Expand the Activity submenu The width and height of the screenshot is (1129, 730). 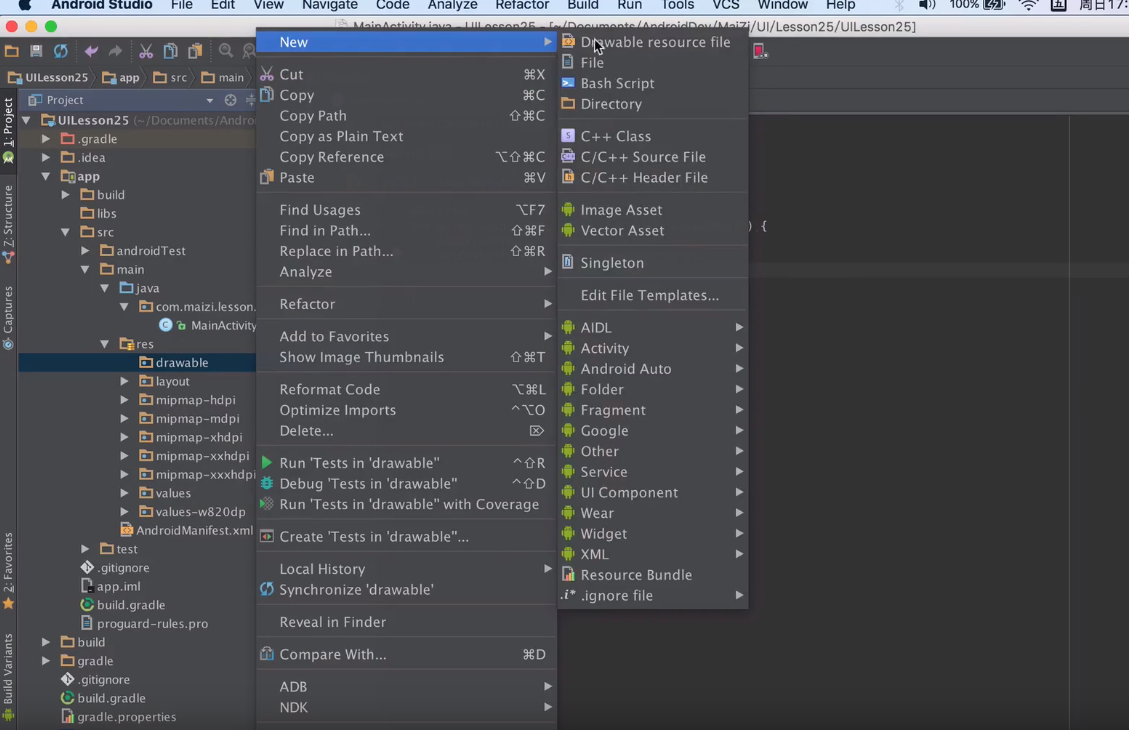605,348
